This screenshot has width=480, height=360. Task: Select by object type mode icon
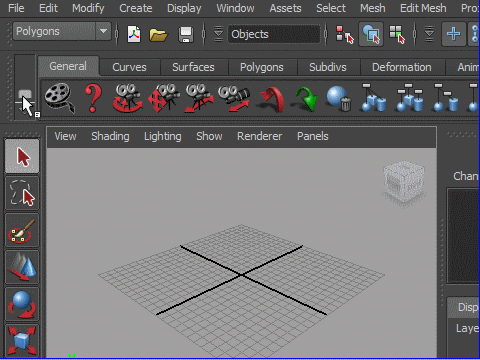point(371,34)
